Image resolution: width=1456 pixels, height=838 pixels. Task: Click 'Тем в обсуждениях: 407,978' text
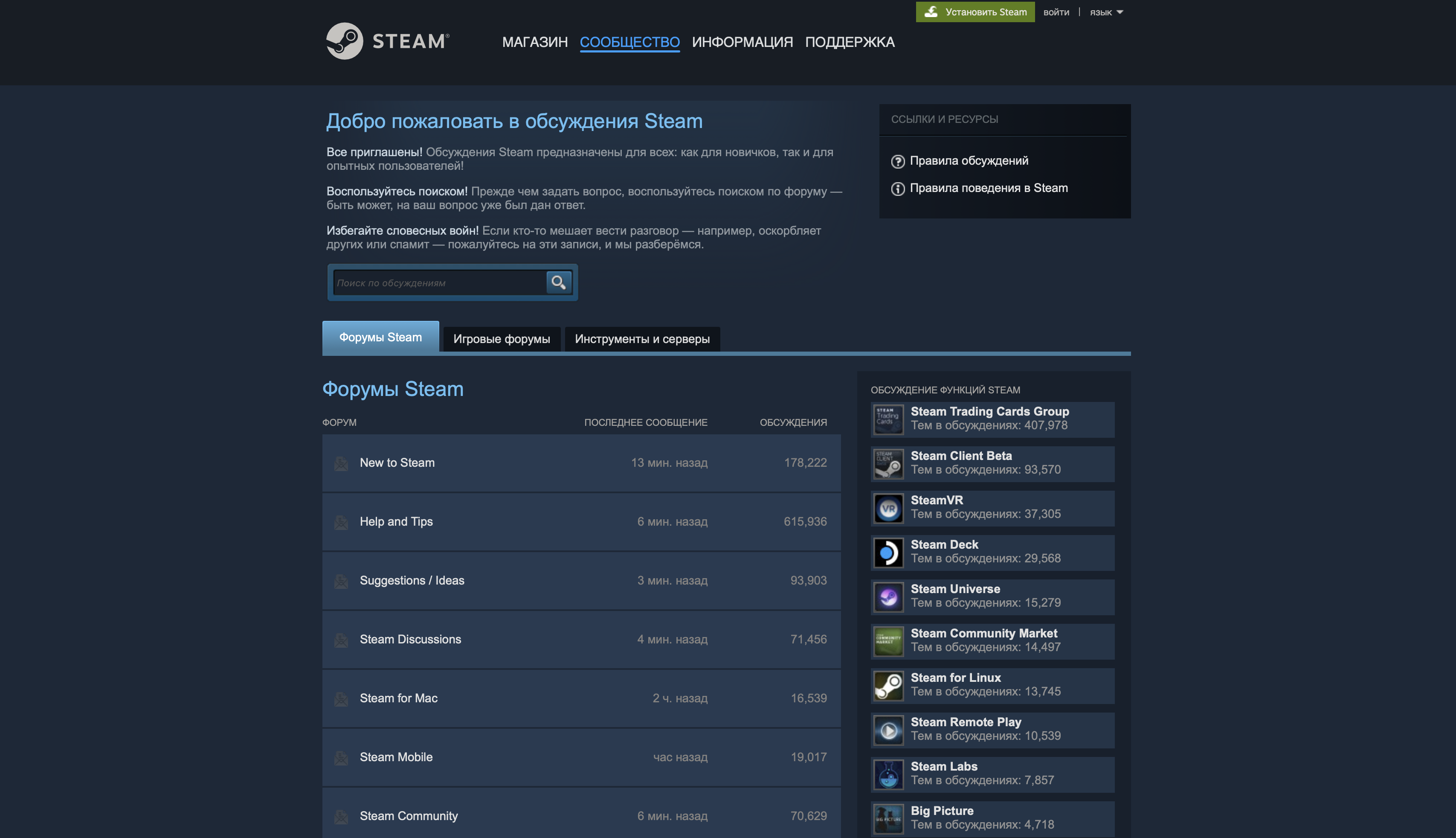(989, 425)
